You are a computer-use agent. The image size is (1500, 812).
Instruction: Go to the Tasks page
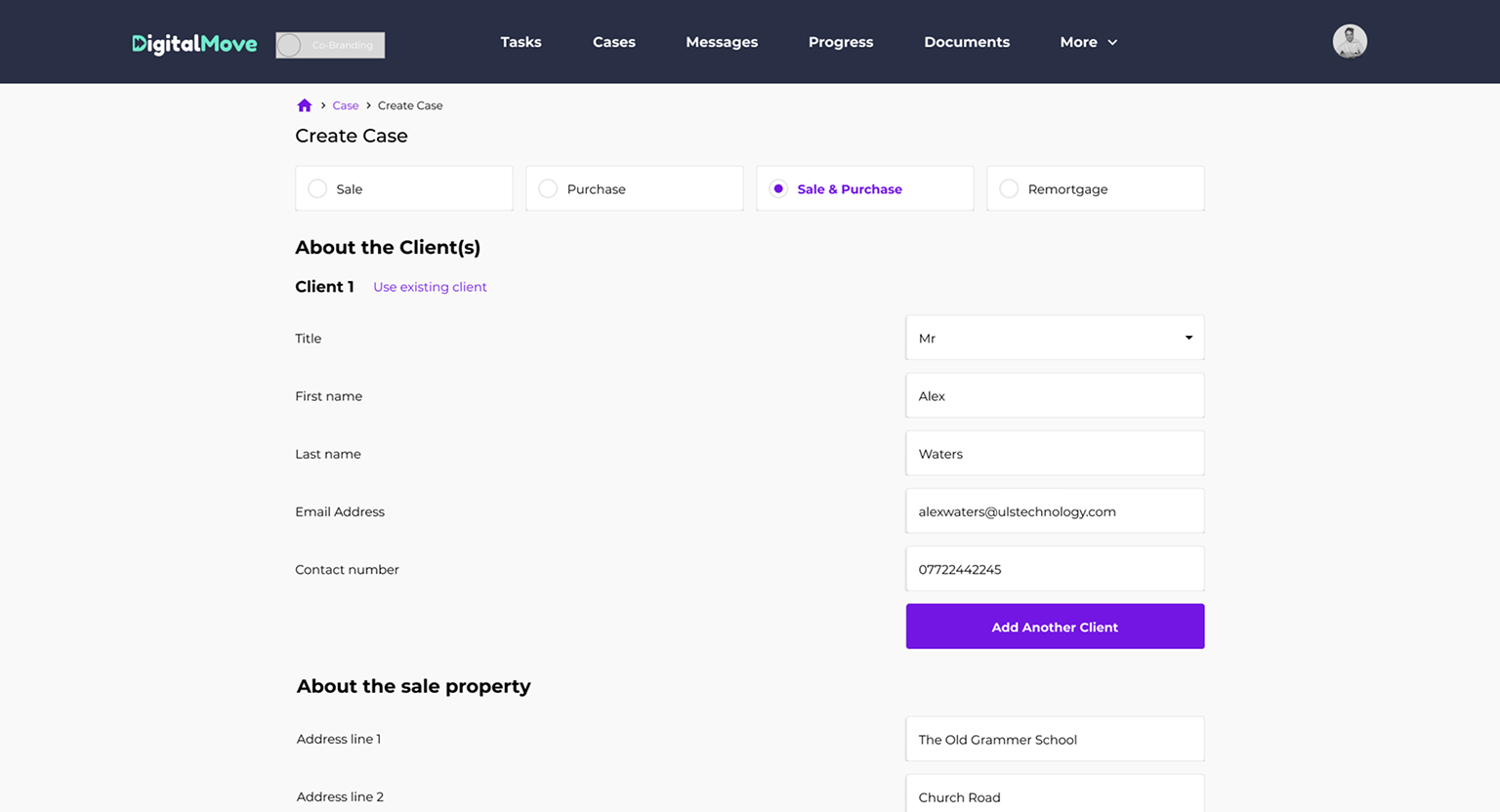tap(521, 42)
